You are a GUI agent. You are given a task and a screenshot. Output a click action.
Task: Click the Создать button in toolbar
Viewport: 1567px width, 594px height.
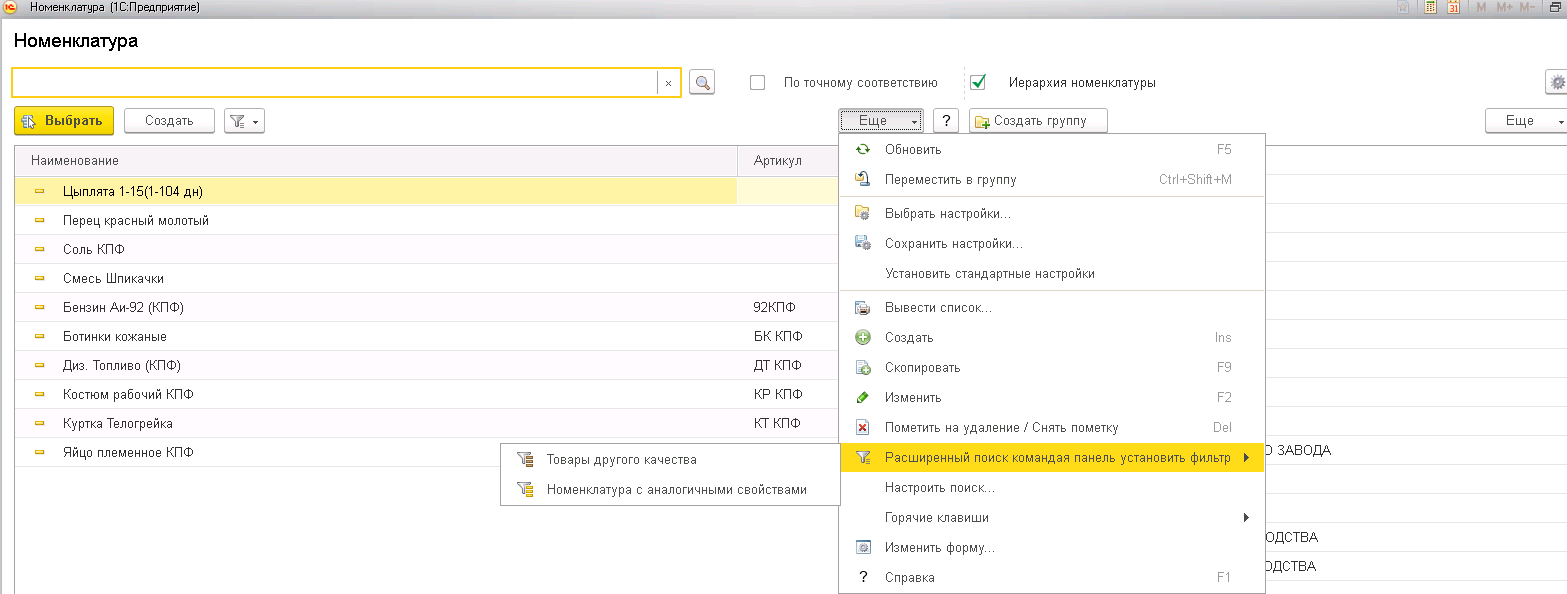pyautogui.click(x=169, y=121)
